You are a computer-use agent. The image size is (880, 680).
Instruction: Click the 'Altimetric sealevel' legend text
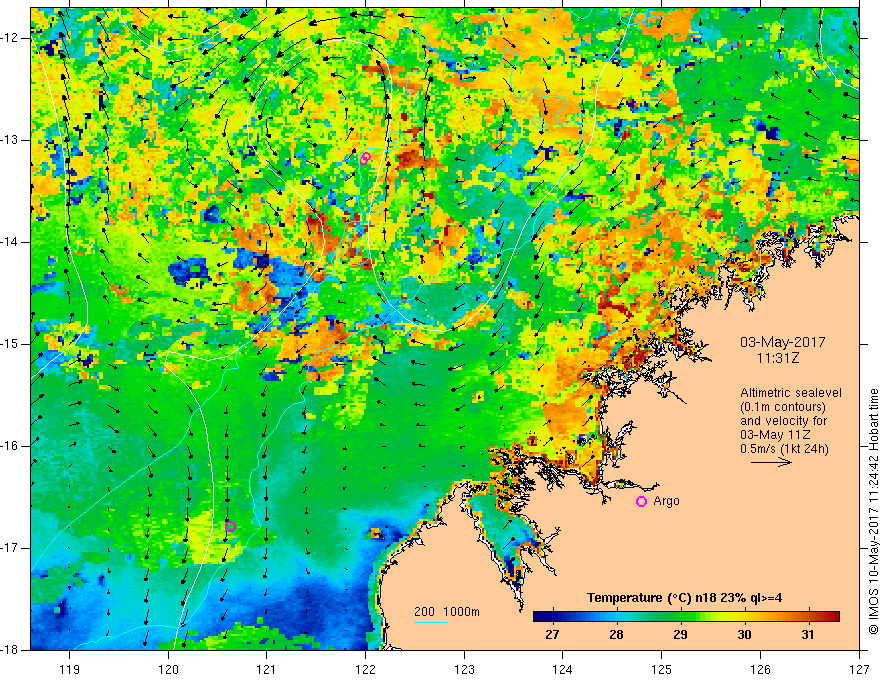(x=791, y=393)
